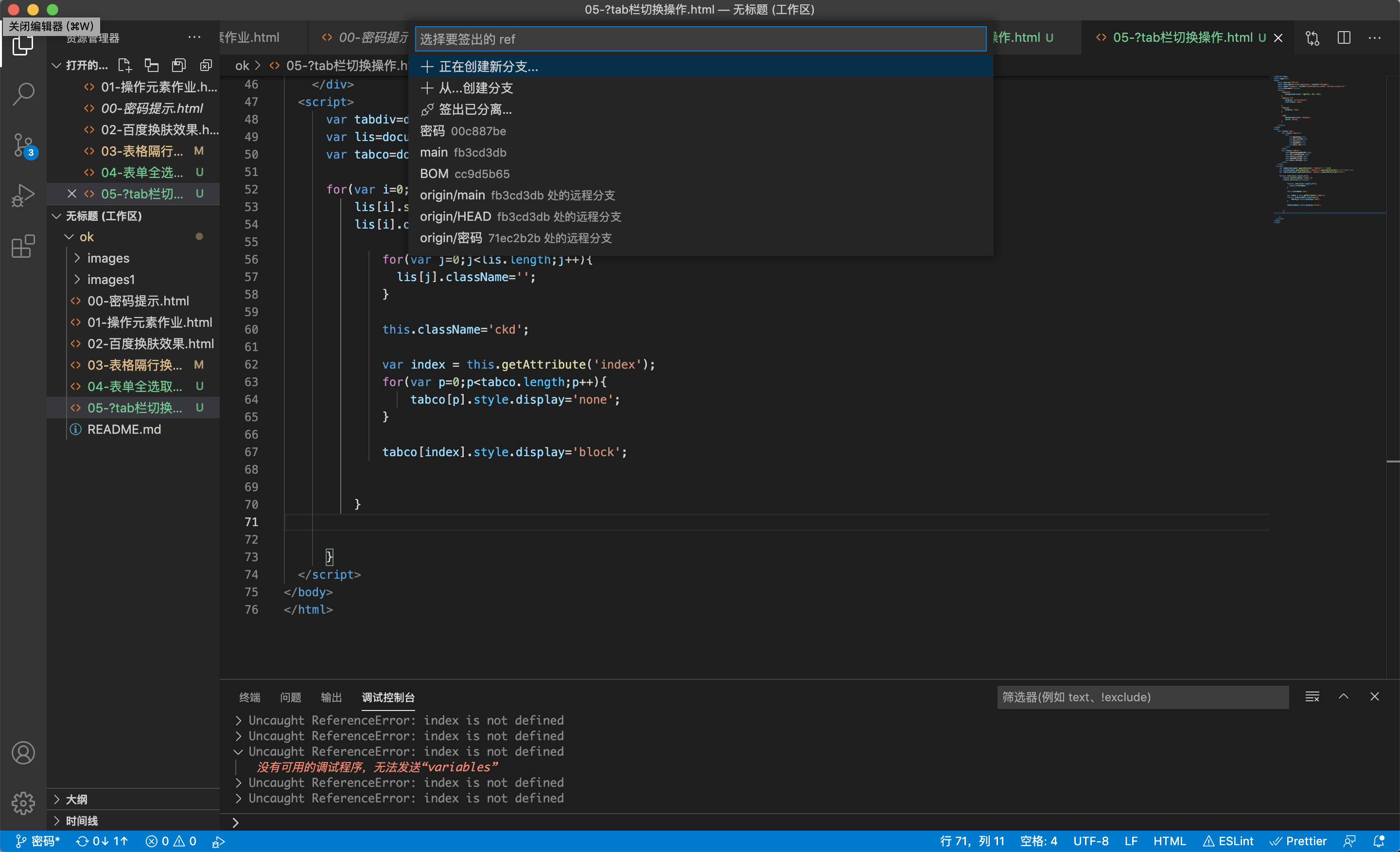Click ESLint status in status bar
The width and height of the screenshot is (1400, 852).
pyautogui.click(x=1228, y=841)
